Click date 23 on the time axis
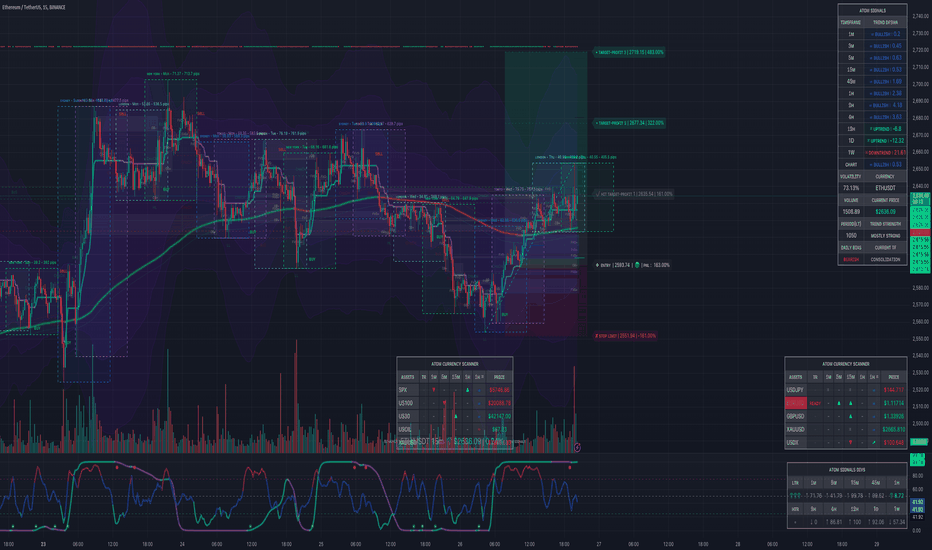932x550 pixels. pos(43,544)
